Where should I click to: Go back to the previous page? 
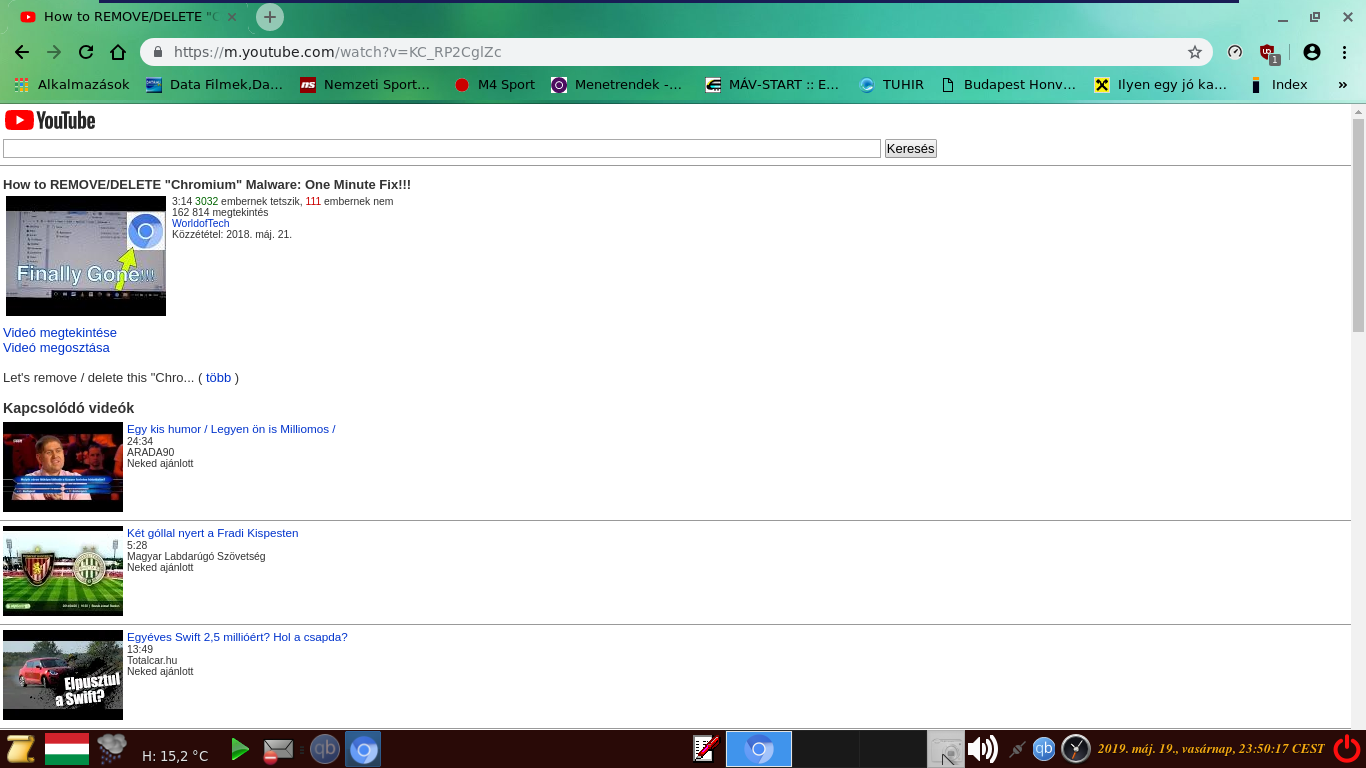click(x=22, y=52)
